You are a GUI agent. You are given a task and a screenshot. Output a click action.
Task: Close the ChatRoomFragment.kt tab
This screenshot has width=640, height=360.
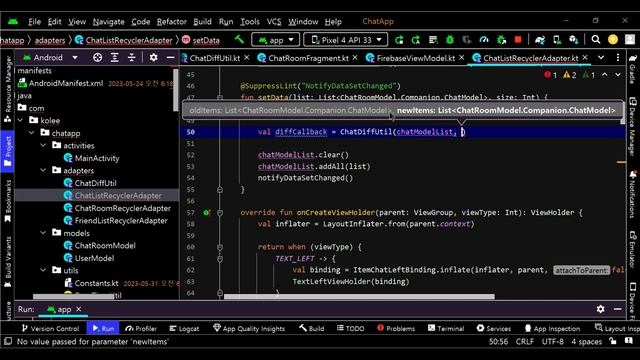[355, 58]
